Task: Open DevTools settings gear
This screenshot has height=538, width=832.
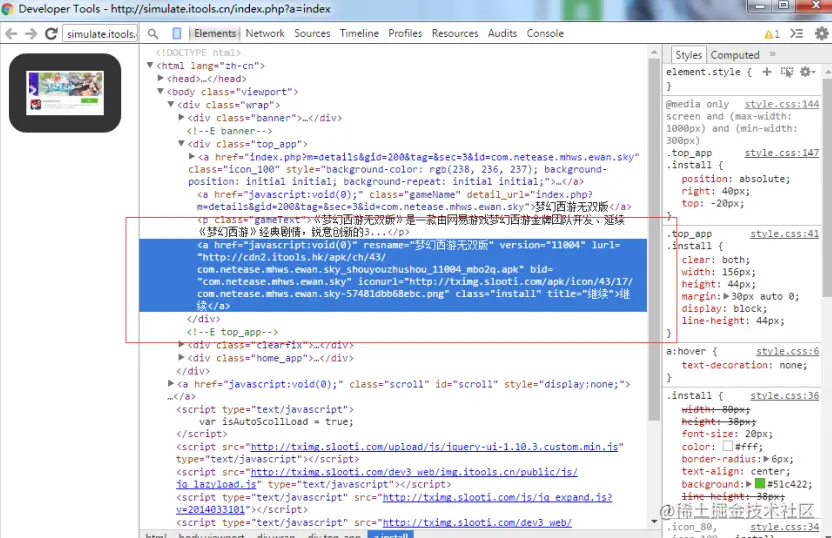Action: click(x=821, y=33)
